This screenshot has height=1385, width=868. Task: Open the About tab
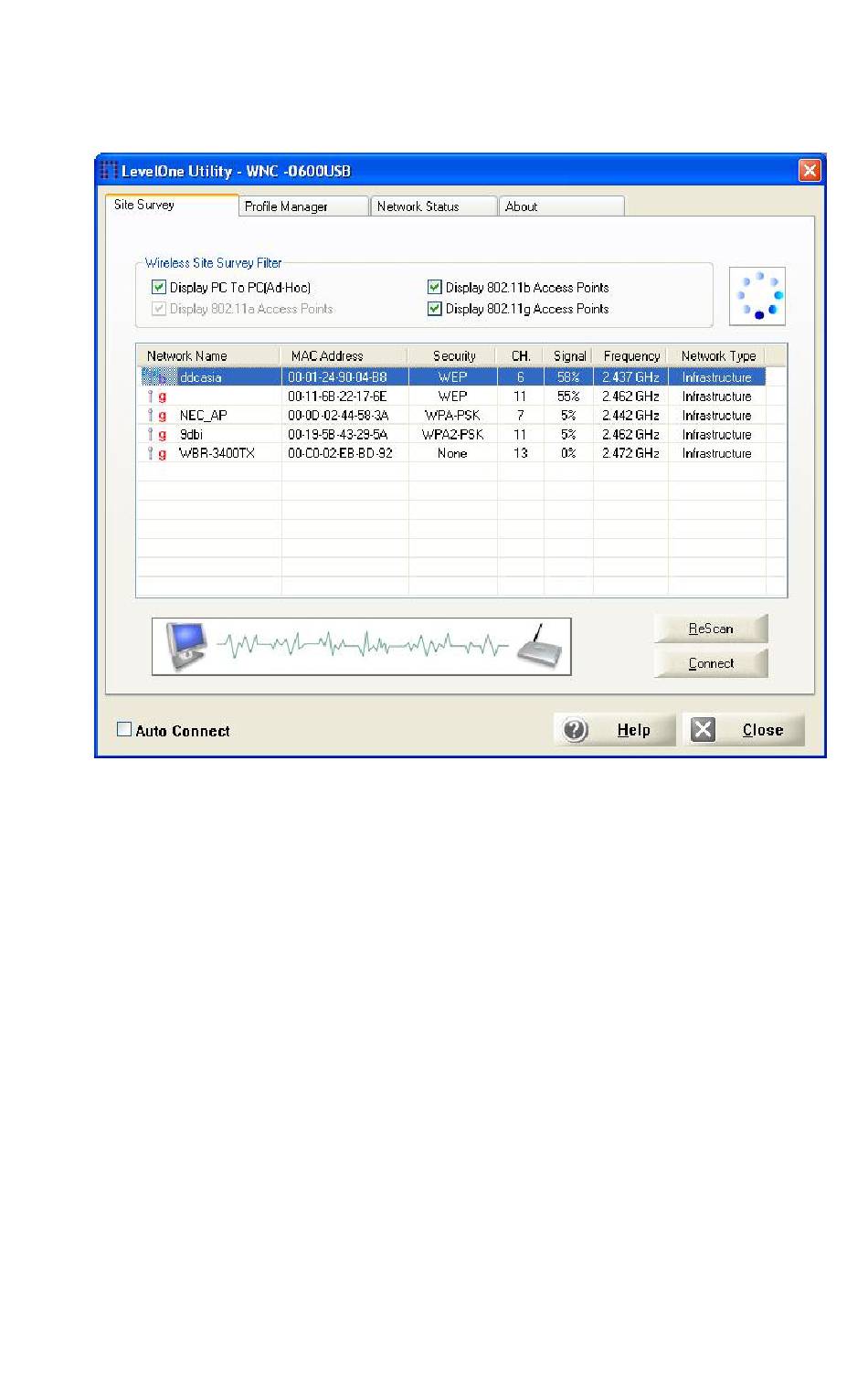559,206
